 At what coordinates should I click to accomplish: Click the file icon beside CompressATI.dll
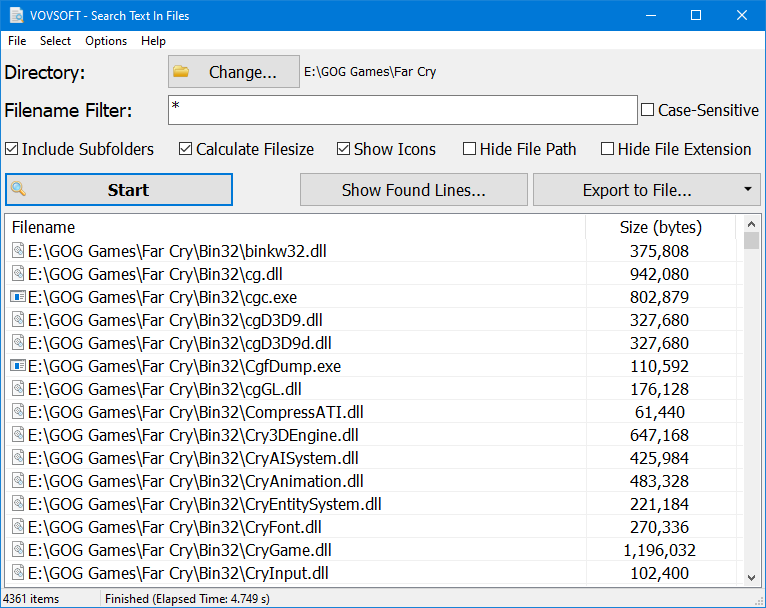coord(18,411)
